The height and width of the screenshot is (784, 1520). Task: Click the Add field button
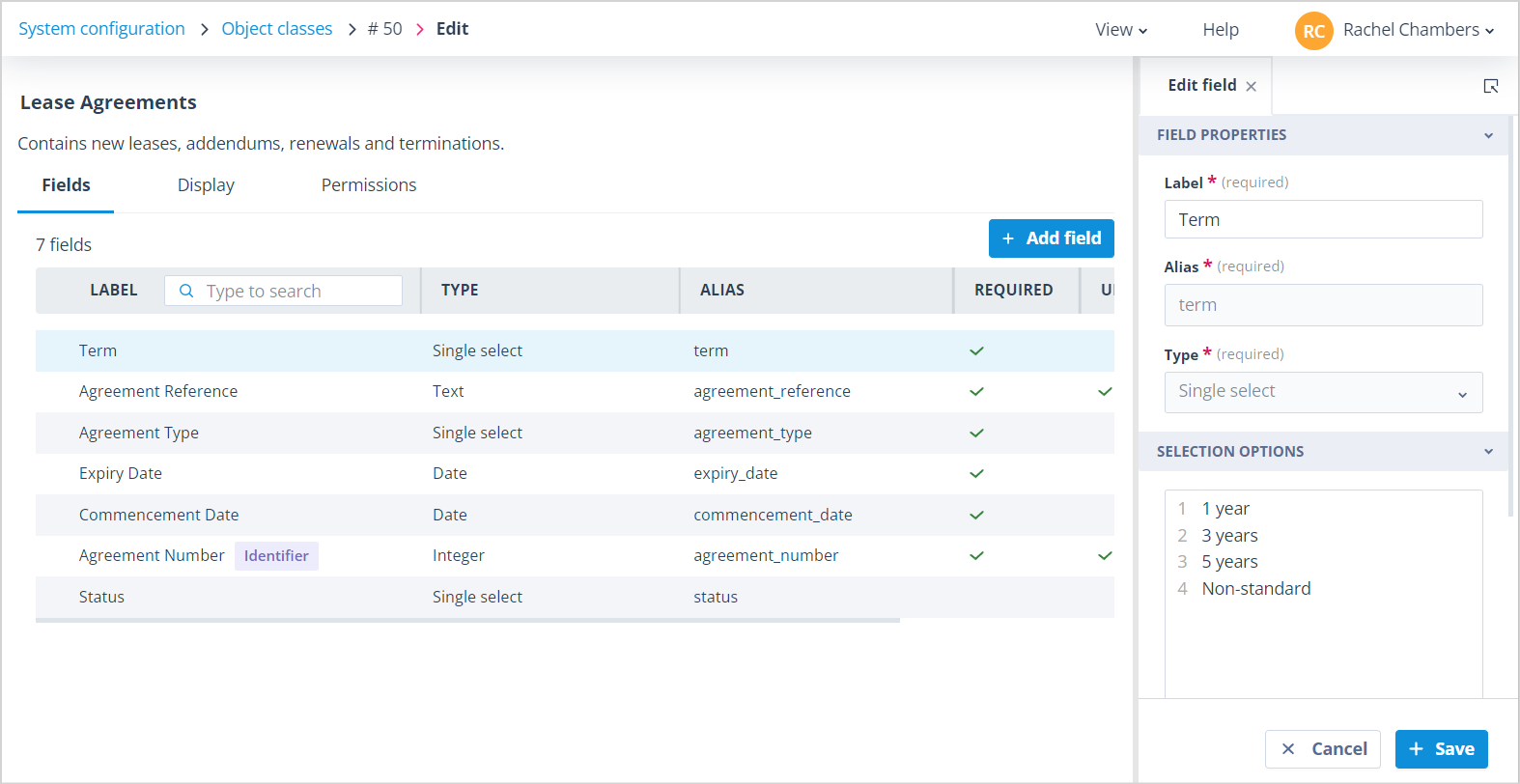[x=1051, y=238]
